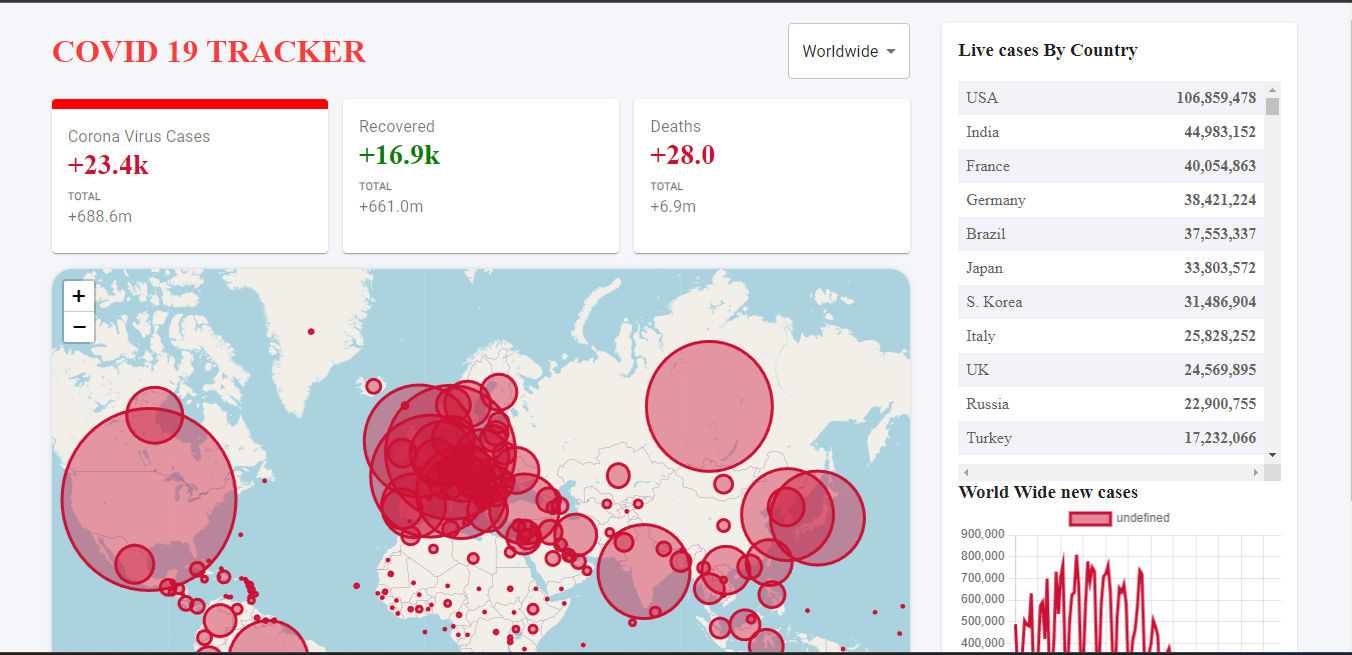Click the value 44,983,152

point(1220,132)
